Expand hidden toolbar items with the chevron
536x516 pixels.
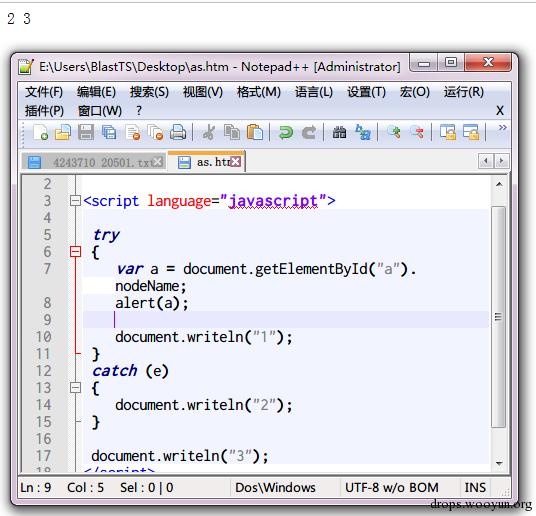coord(502,128)
